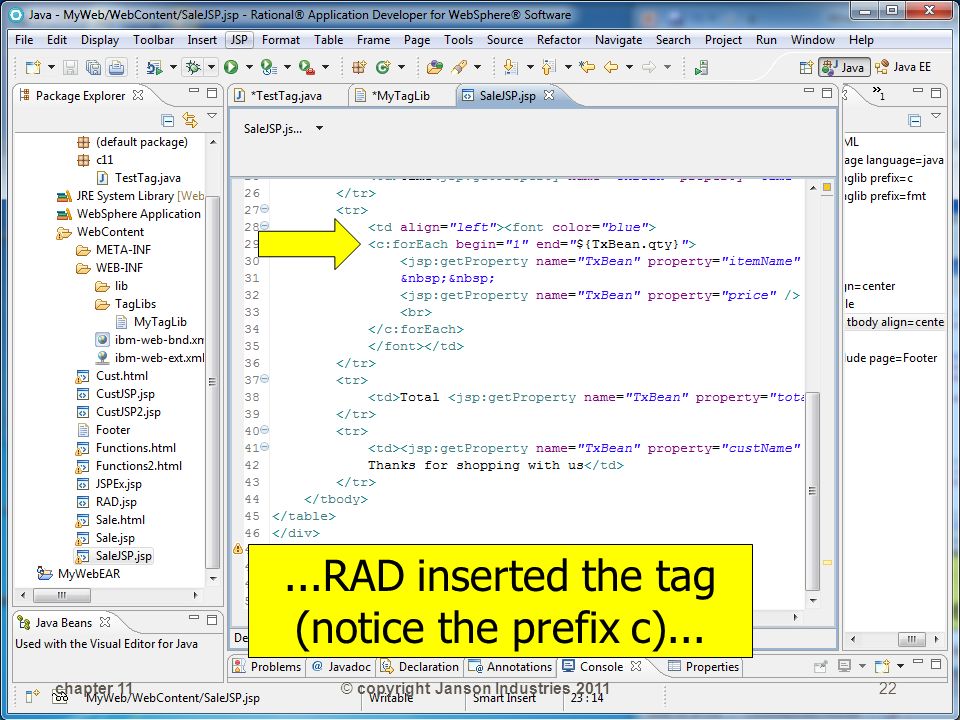
Task: Open the Properties tab
Action: (x=704, y=667)
